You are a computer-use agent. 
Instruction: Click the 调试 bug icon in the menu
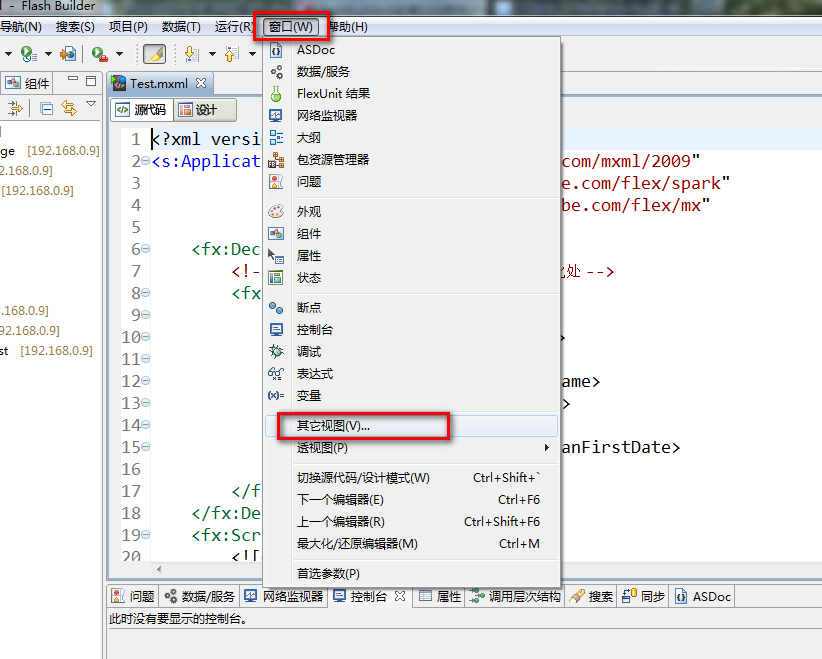pos(276,352)
